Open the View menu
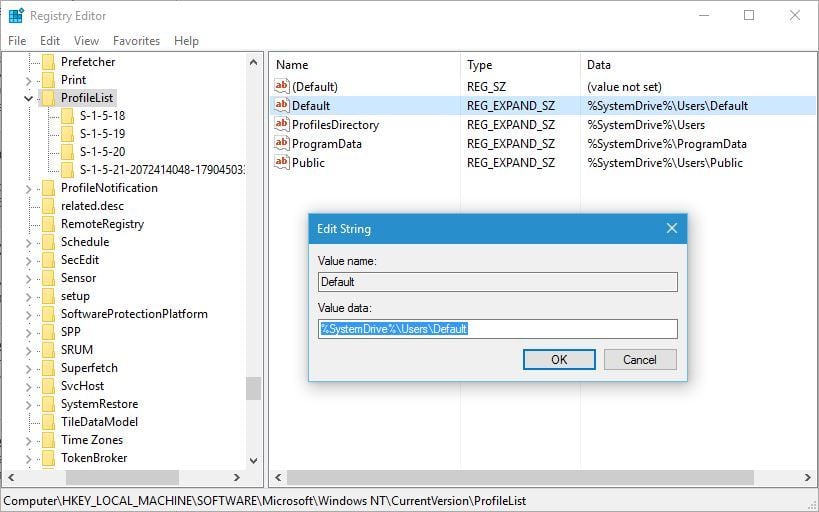The image size is (819, 512). click(x=86, y=41)
